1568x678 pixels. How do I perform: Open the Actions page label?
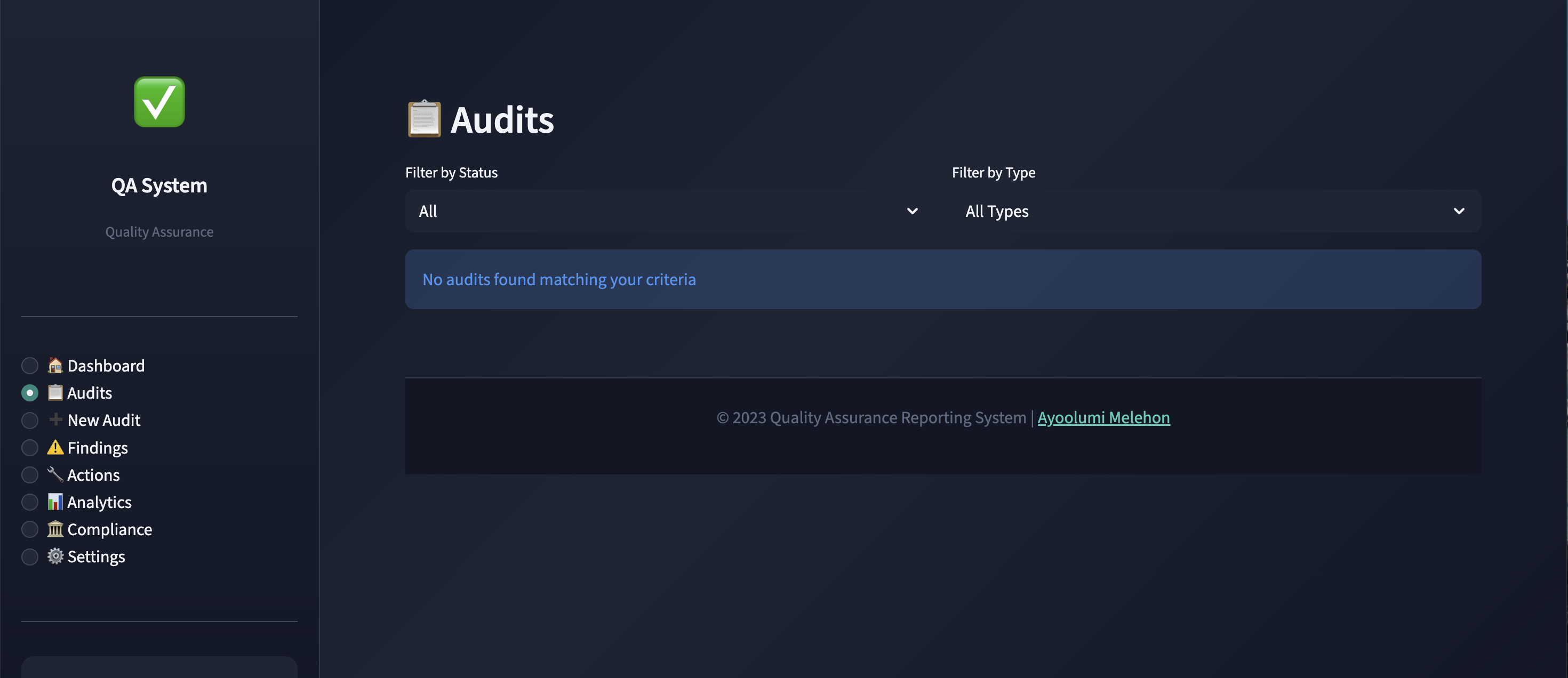tap(94, 475)
